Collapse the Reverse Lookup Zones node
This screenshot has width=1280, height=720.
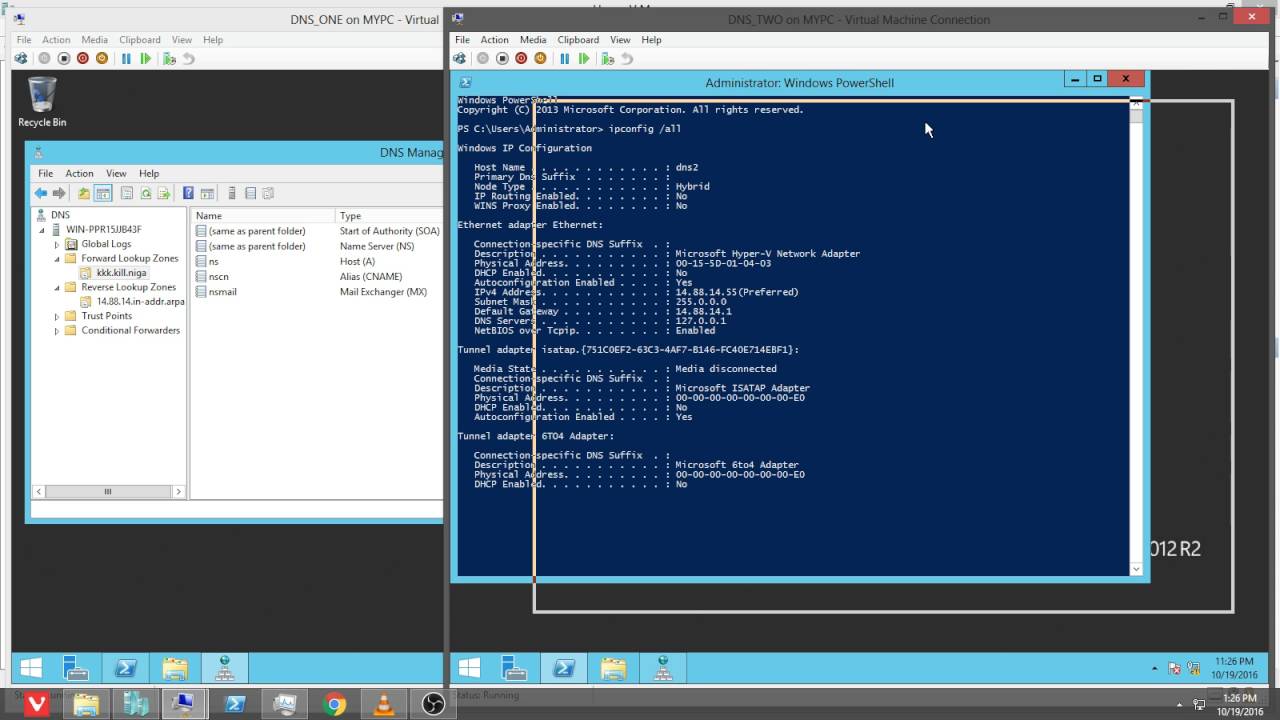(57, 287)
